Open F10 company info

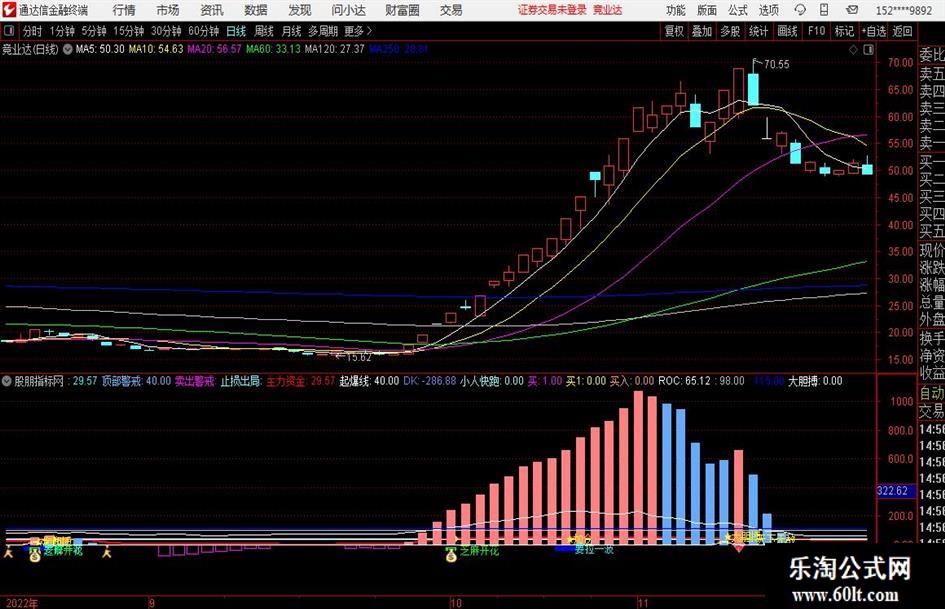[817, 31]
